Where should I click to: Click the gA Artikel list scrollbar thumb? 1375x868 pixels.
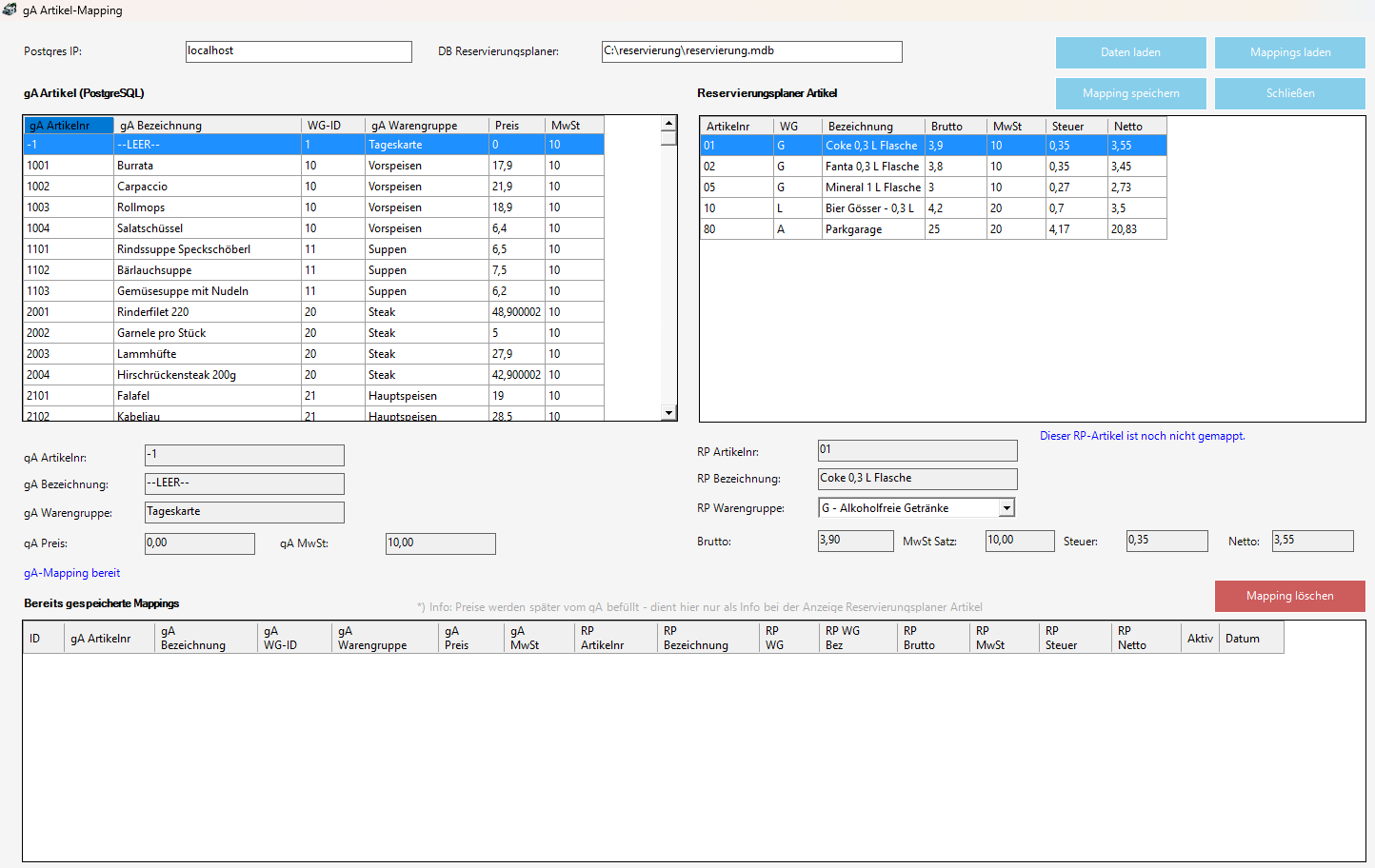point(668,138)
